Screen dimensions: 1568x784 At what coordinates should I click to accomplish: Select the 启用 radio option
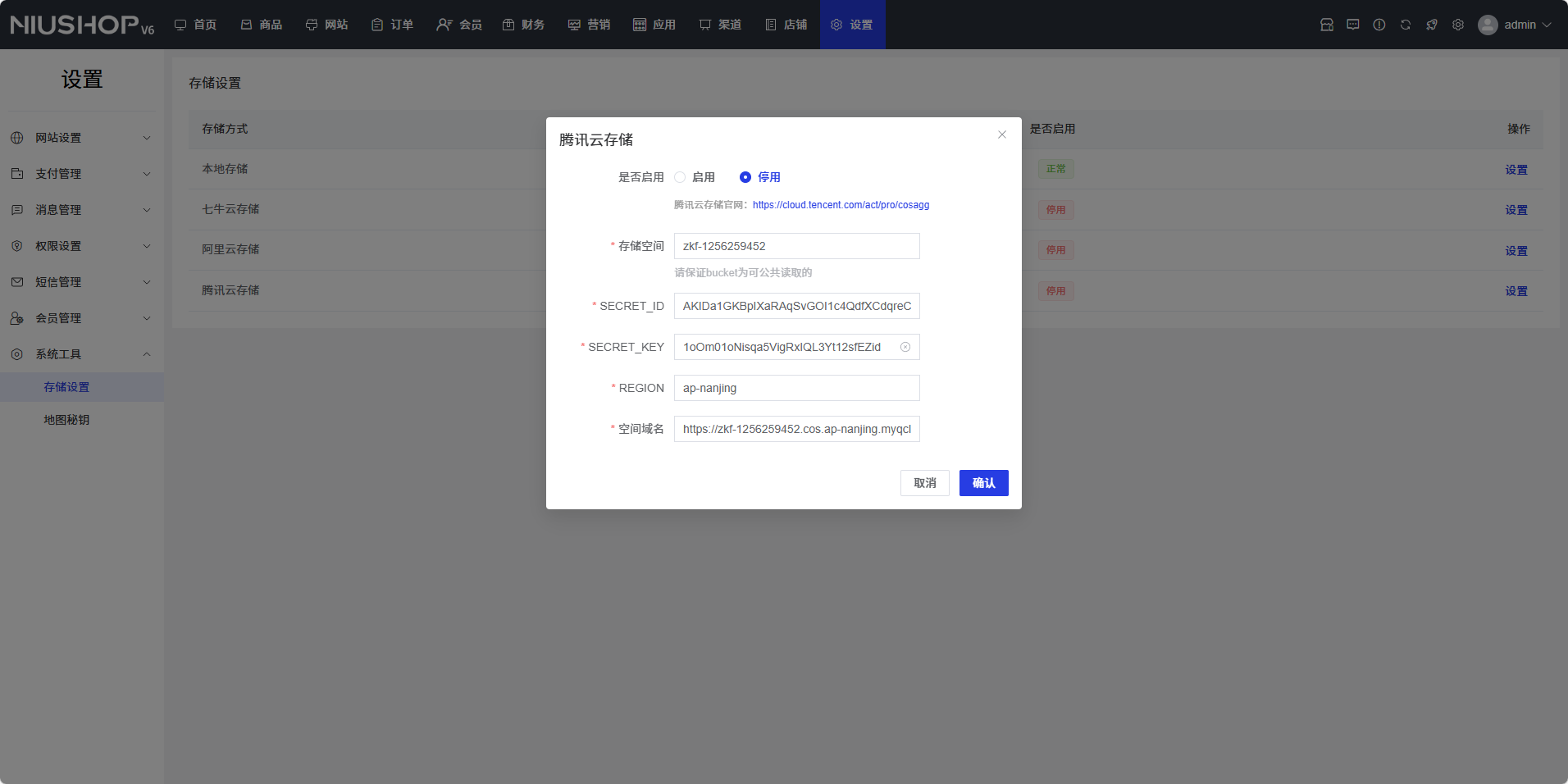click(680, 177)
